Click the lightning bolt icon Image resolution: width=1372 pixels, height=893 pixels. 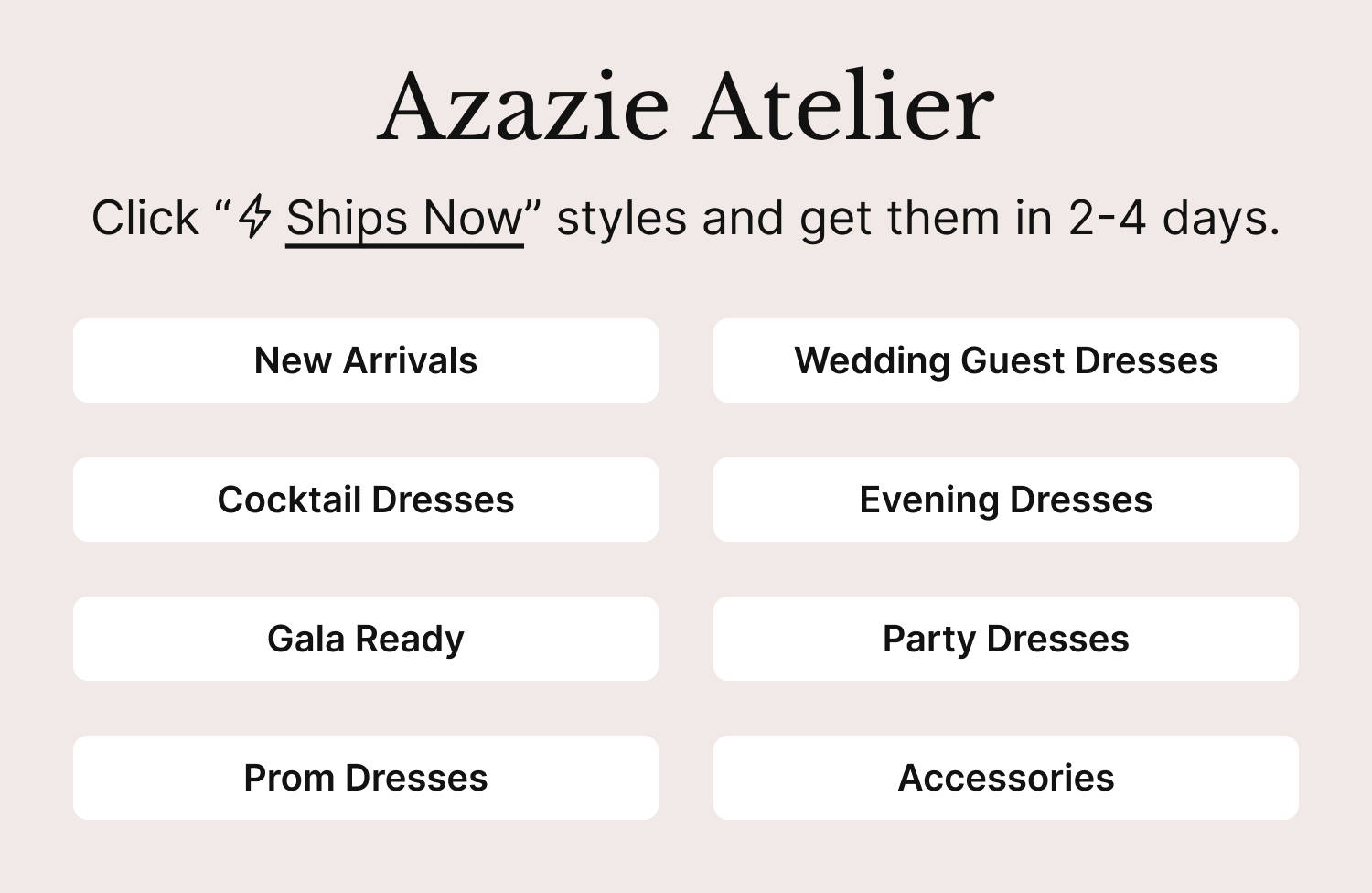click(x=254, y=218)
